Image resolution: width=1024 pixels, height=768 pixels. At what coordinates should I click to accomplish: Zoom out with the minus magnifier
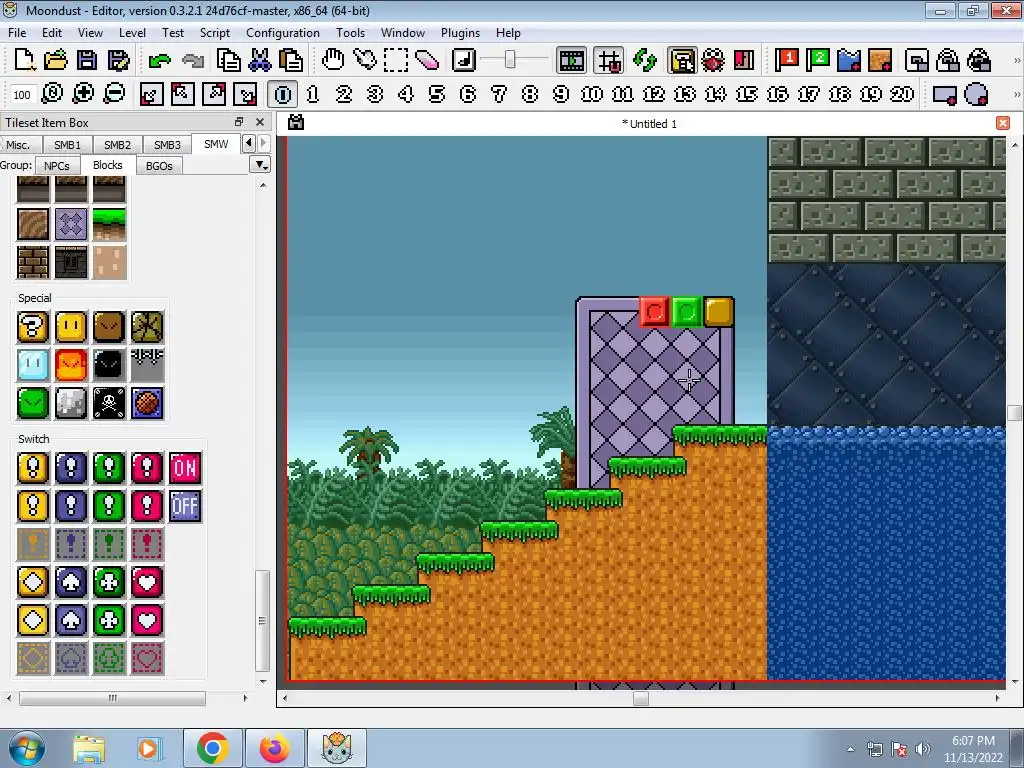pyautogui.click(x=114, y=94)
